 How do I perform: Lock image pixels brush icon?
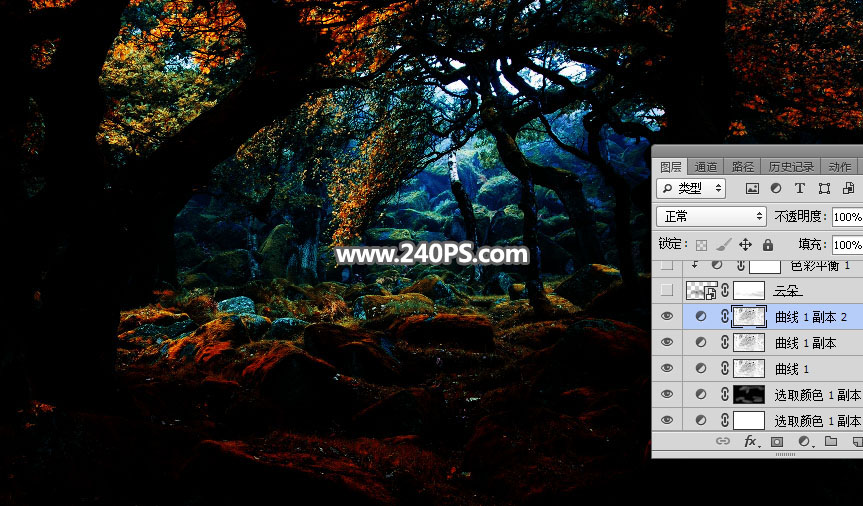coord(723,244)
